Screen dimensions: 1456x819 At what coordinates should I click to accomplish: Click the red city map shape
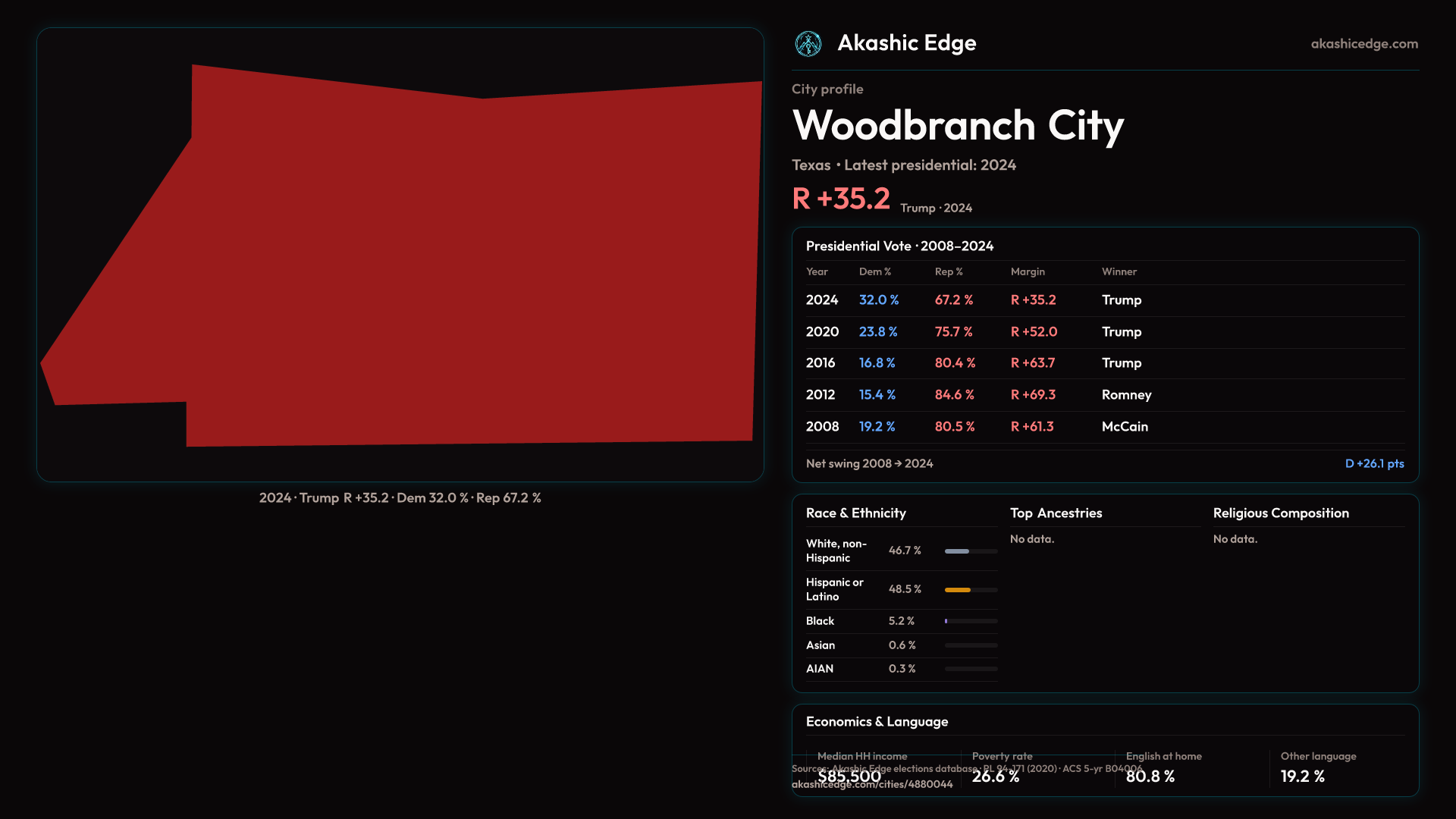pos(455,265)
